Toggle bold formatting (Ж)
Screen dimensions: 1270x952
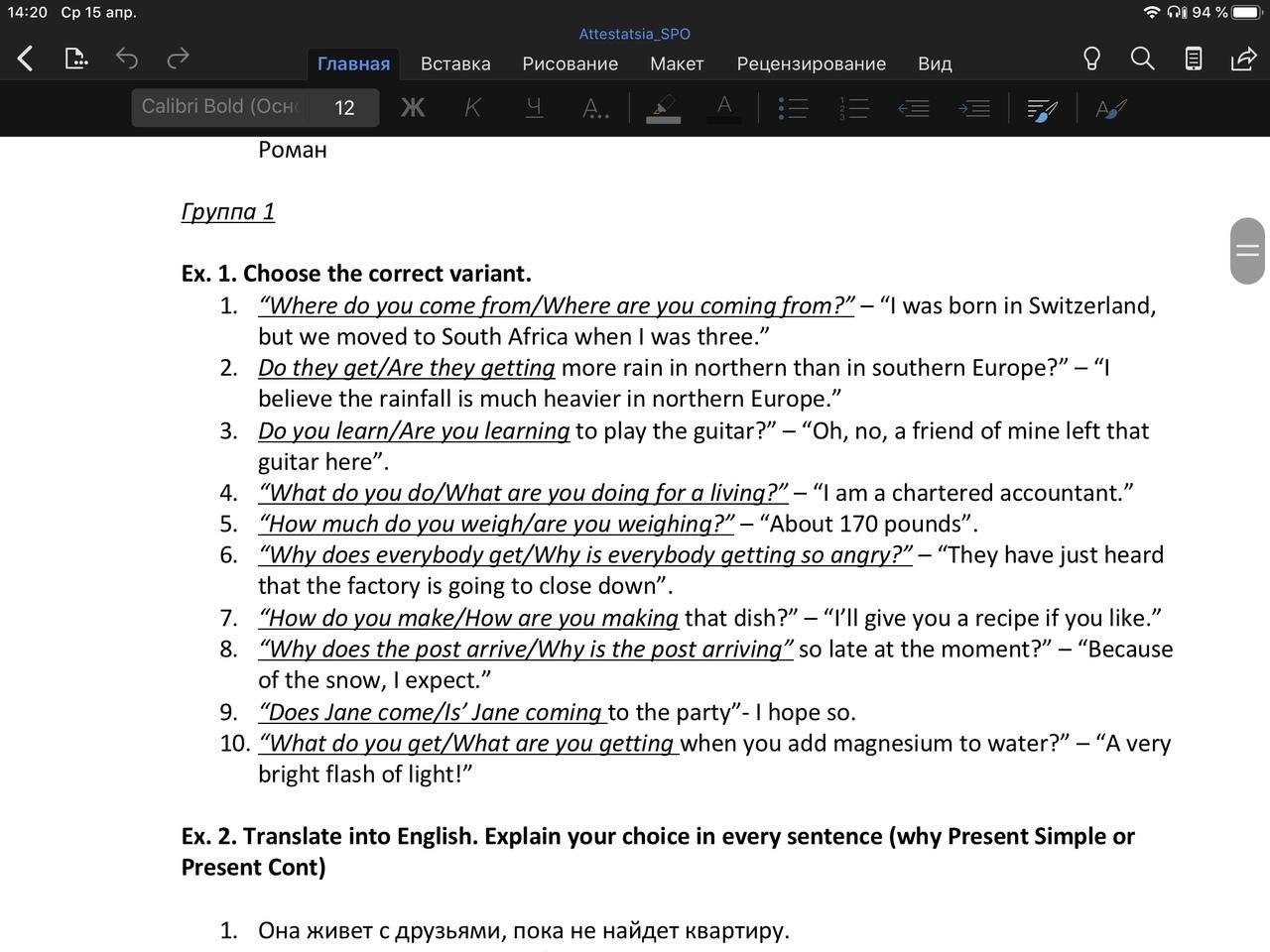413,107
